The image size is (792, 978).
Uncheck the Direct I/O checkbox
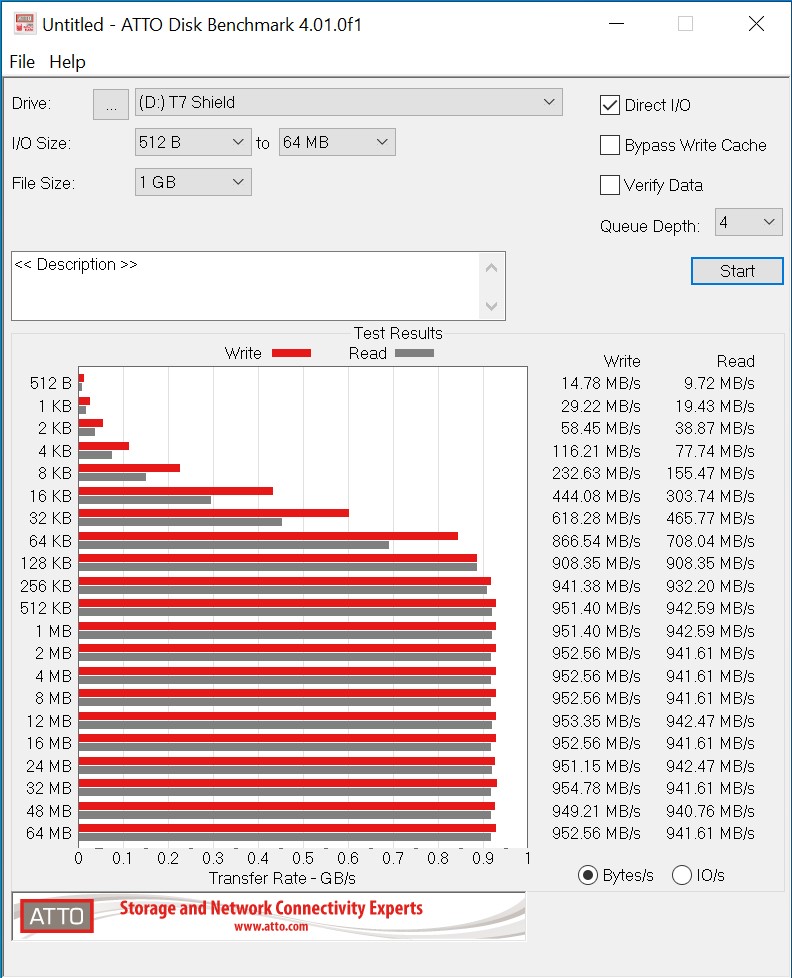(x=610, y=105)
